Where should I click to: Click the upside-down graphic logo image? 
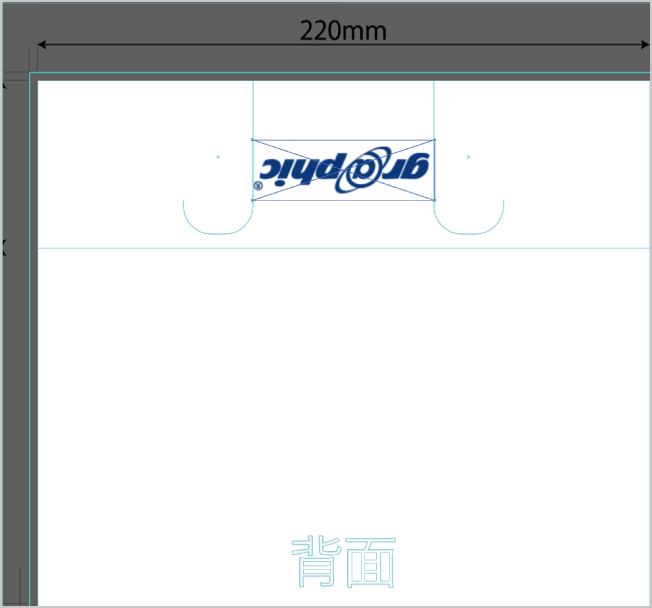343,170
